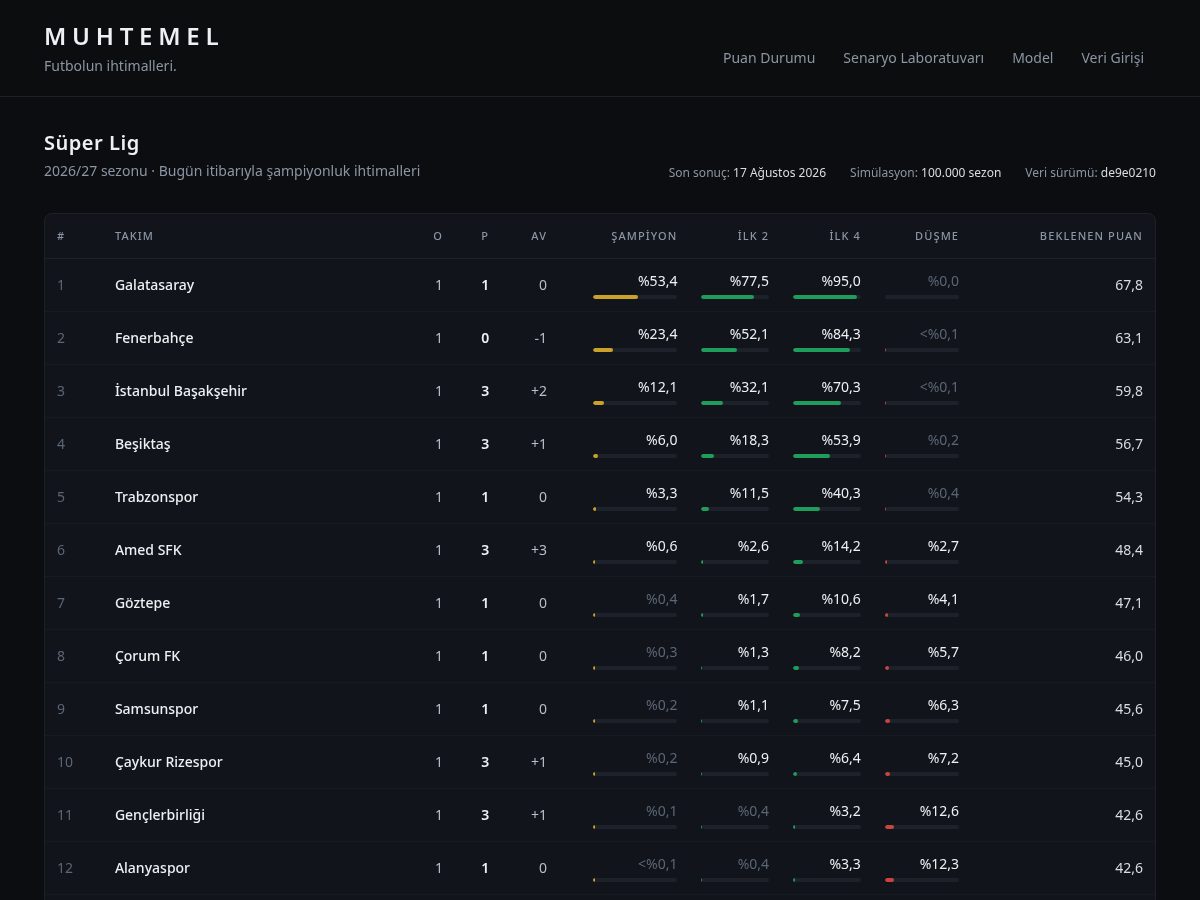This screenshot has height=900, width=1200.
Task: Click Başakşehir's %70,3 top-four value
Action: point(841,387)
